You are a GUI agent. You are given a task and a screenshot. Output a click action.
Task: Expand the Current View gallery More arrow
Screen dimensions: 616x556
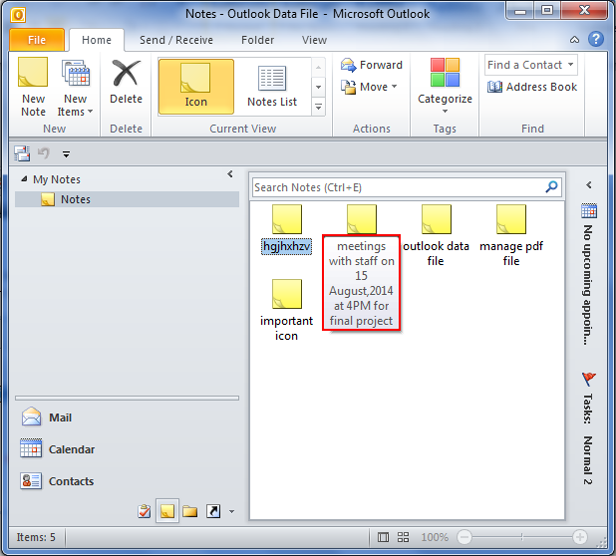tap(319, 107)
